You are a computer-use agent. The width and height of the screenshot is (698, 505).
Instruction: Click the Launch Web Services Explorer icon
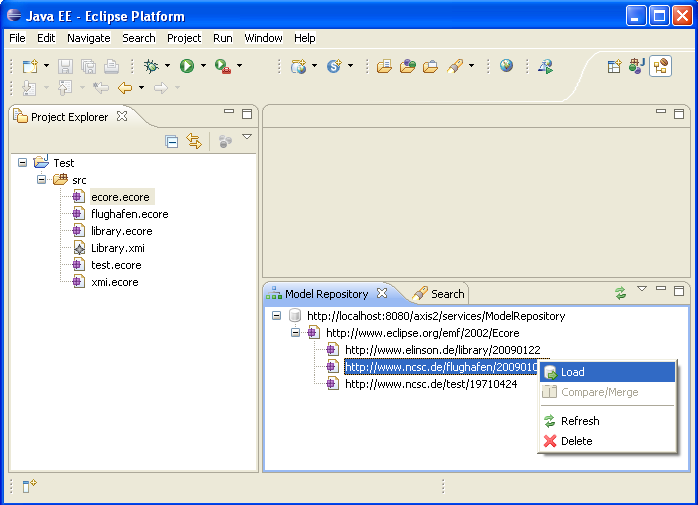pyautogui.click(x=545, y=66)
